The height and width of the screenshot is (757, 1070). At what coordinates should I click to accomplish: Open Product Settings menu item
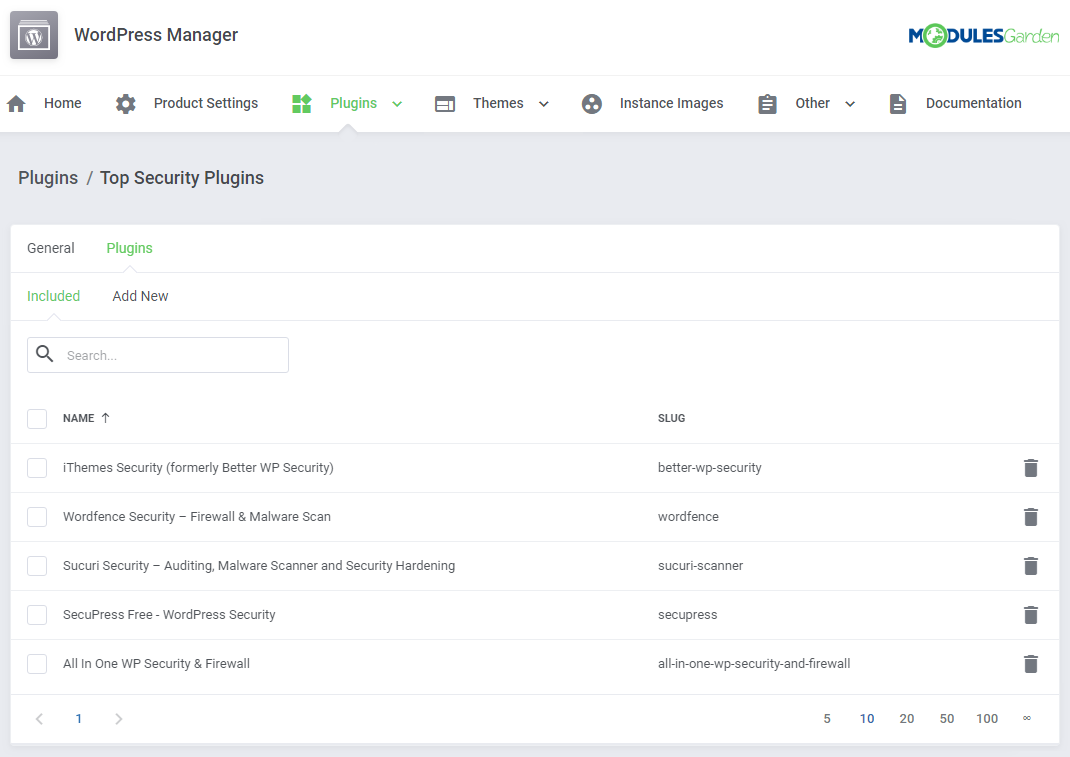(x=205, y=103)
